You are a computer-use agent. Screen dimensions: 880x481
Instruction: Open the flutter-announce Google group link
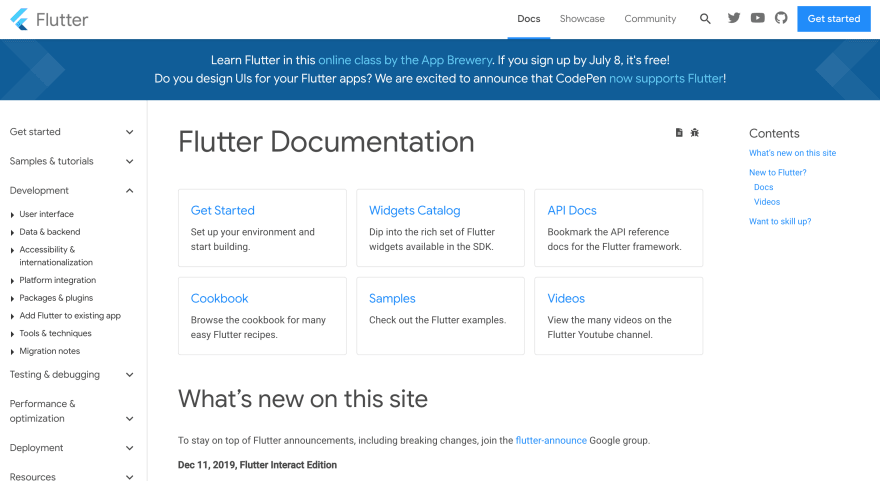(x=551, y=441)
